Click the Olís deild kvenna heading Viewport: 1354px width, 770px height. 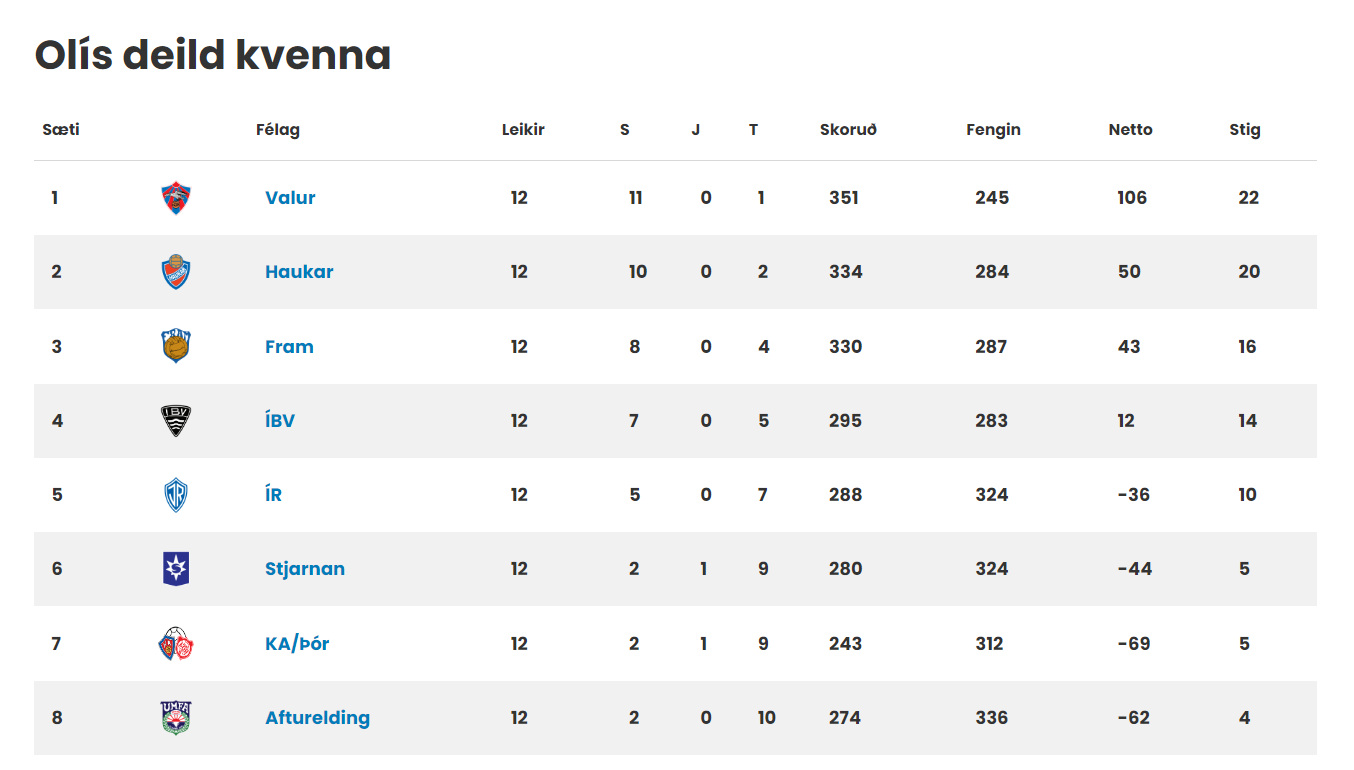click(213, 55)
